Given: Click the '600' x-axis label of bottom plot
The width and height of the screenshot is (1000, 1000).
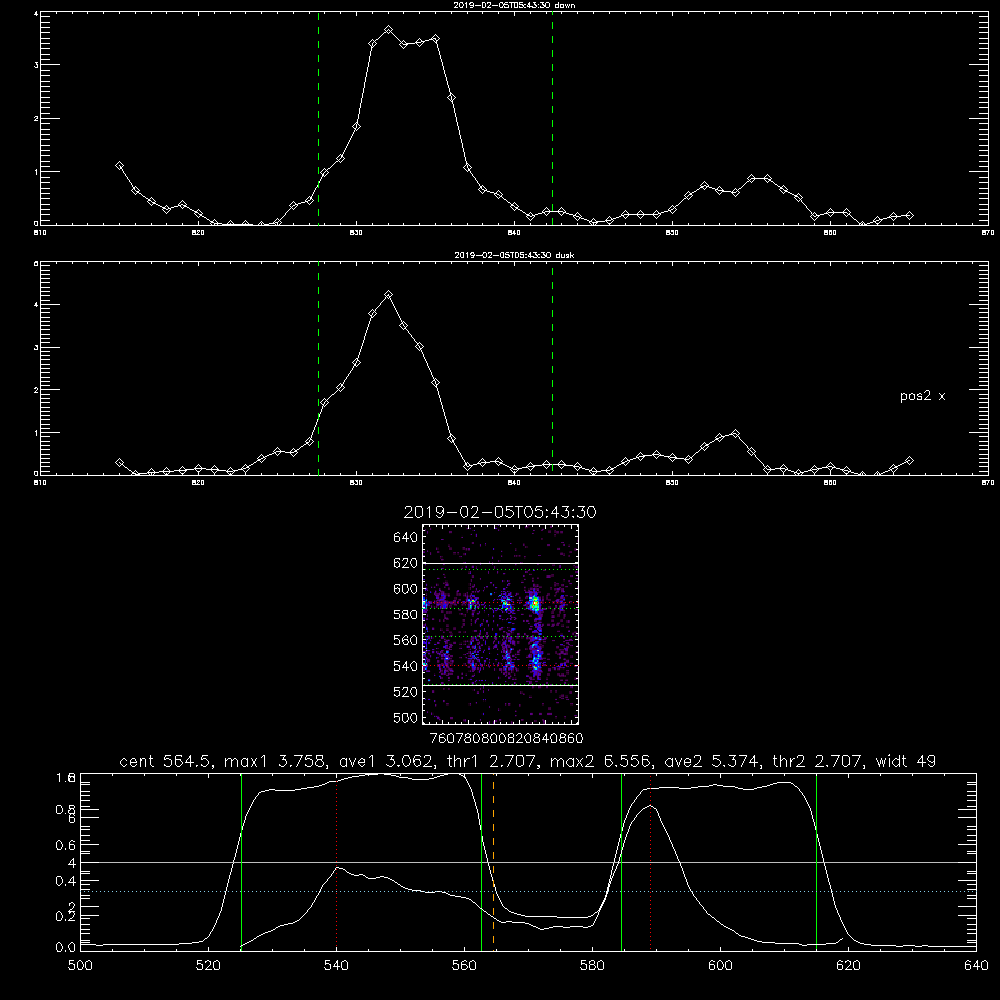Looking at the screenshot, I should 721,966.
